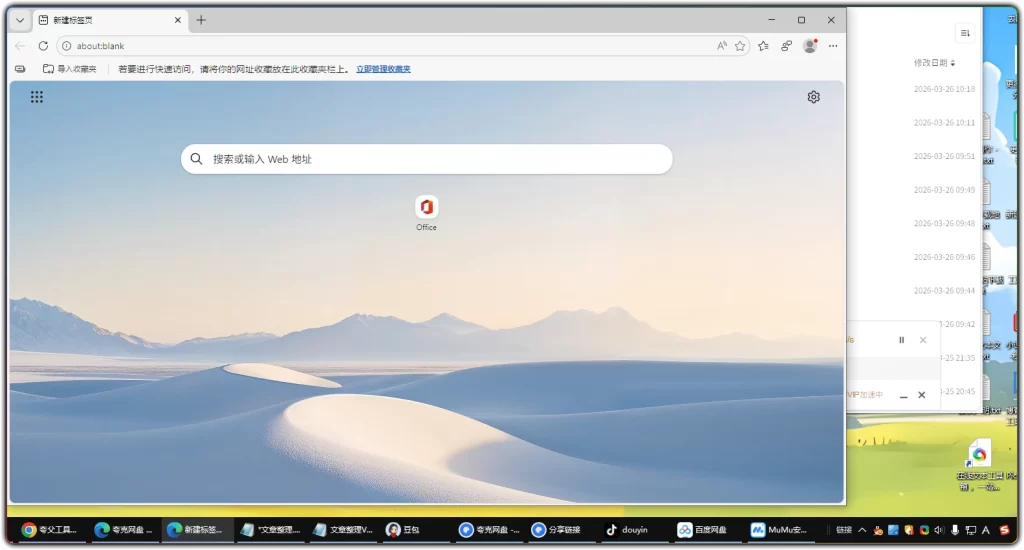
Task: Open 导入收藏夹 on the favorites bar
Action: tap(69, 69)
